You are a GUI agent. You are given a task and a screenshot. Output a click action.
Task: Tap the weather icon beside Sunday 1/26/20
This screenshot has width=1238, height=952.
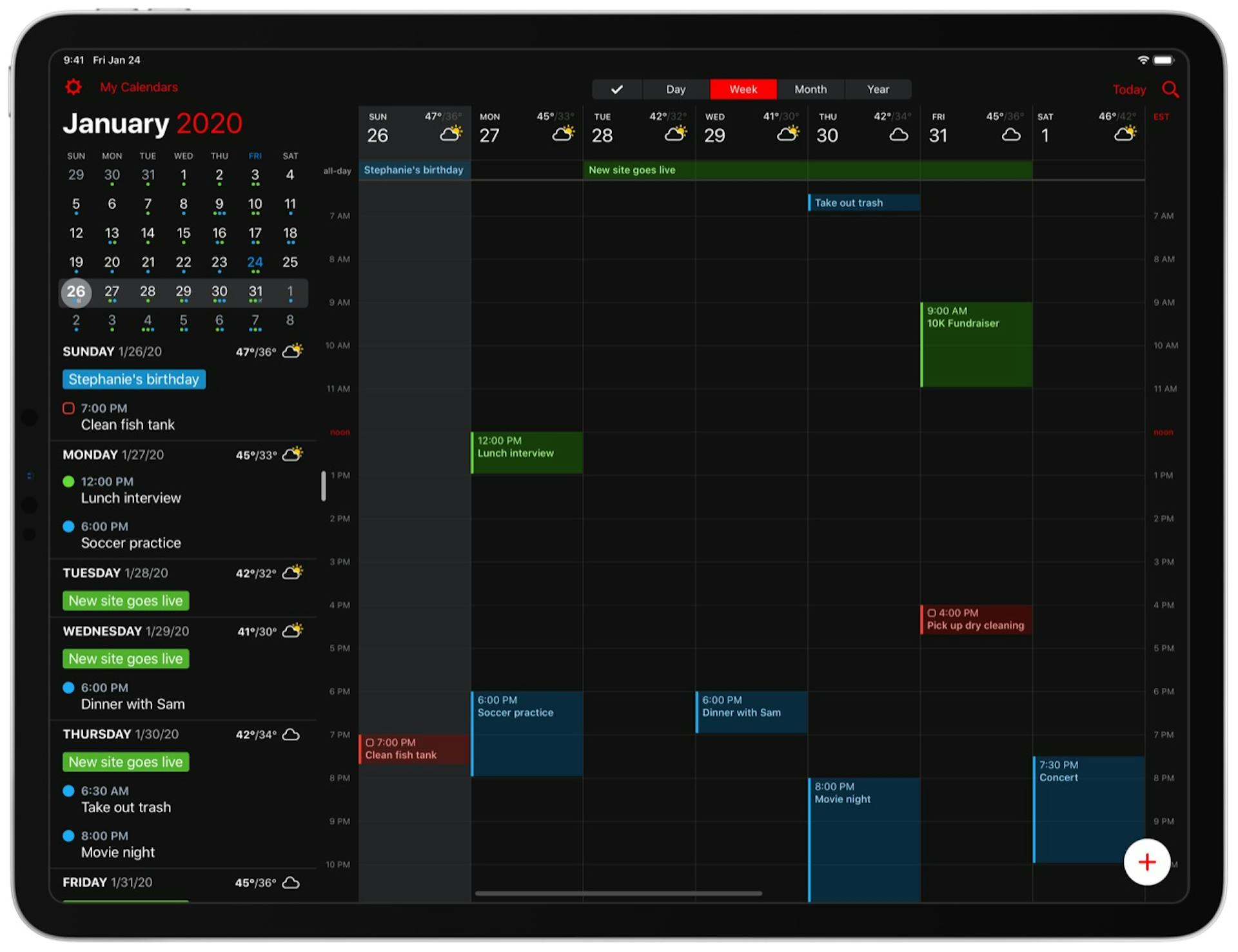click(294, 351)
